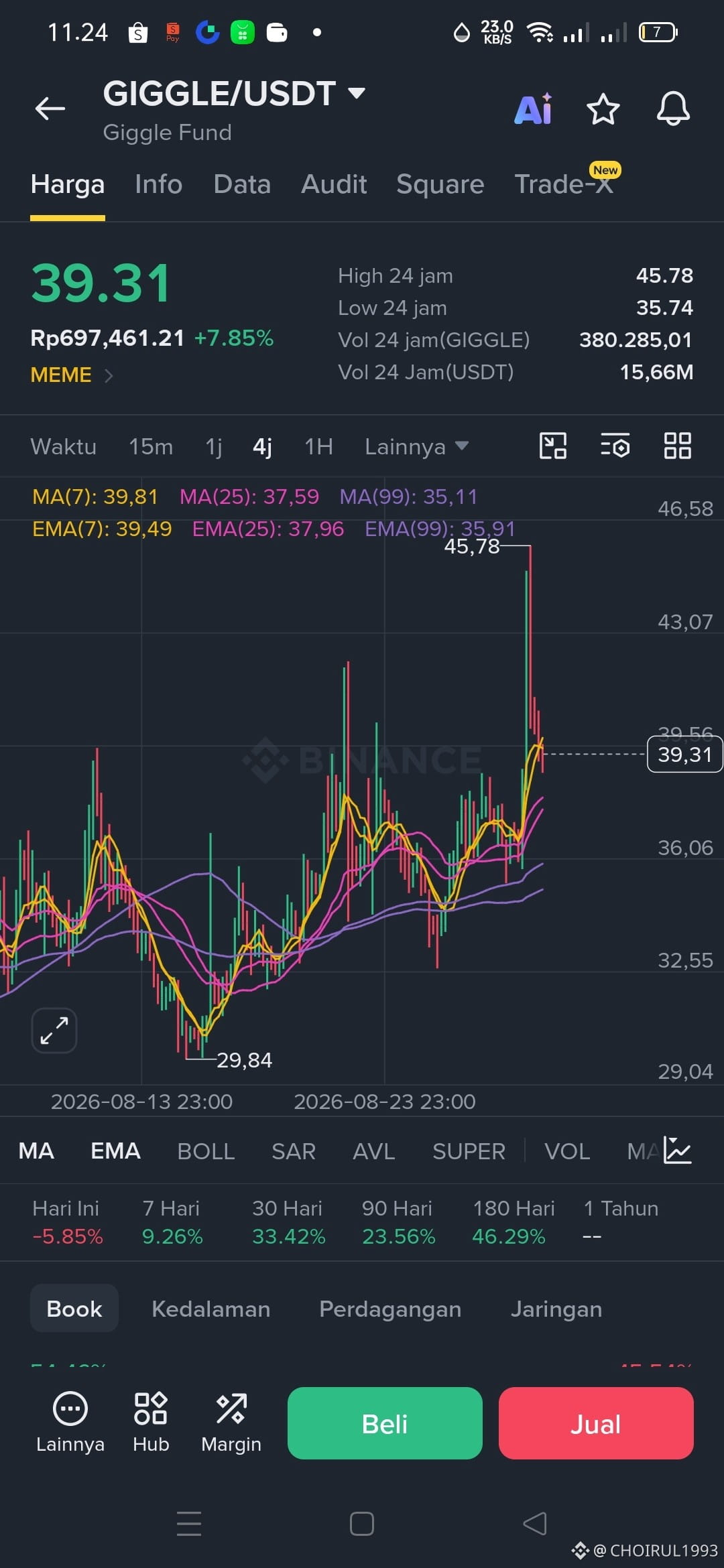Image resolution: width=724 pixels, height=1568 pixels.
Task: Toggle the EMA indicator
Action: click(x=115, y=1151)
